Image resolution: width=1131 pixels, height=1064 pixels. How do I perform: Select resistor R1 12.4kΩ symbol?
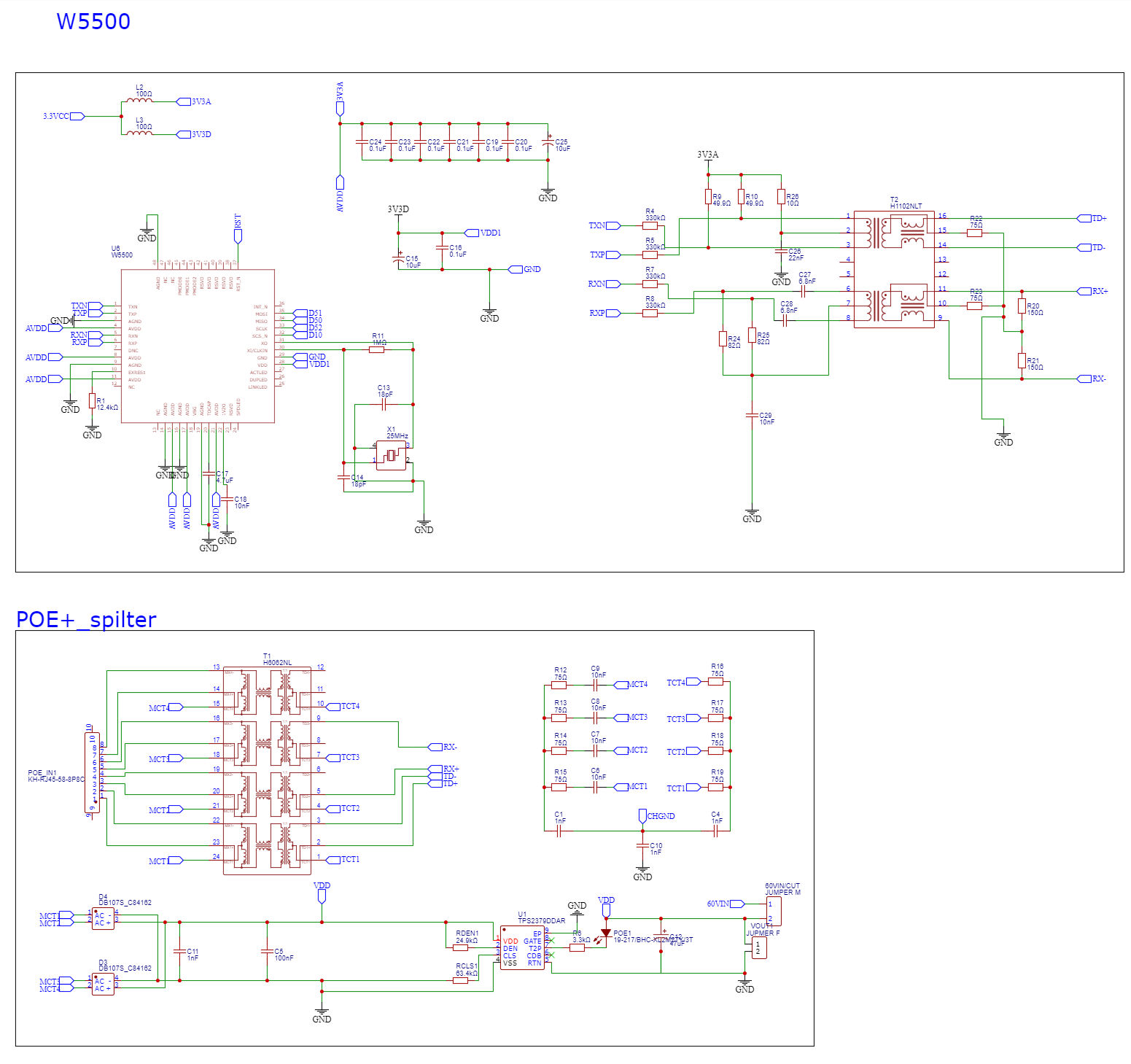coord(92,401)
